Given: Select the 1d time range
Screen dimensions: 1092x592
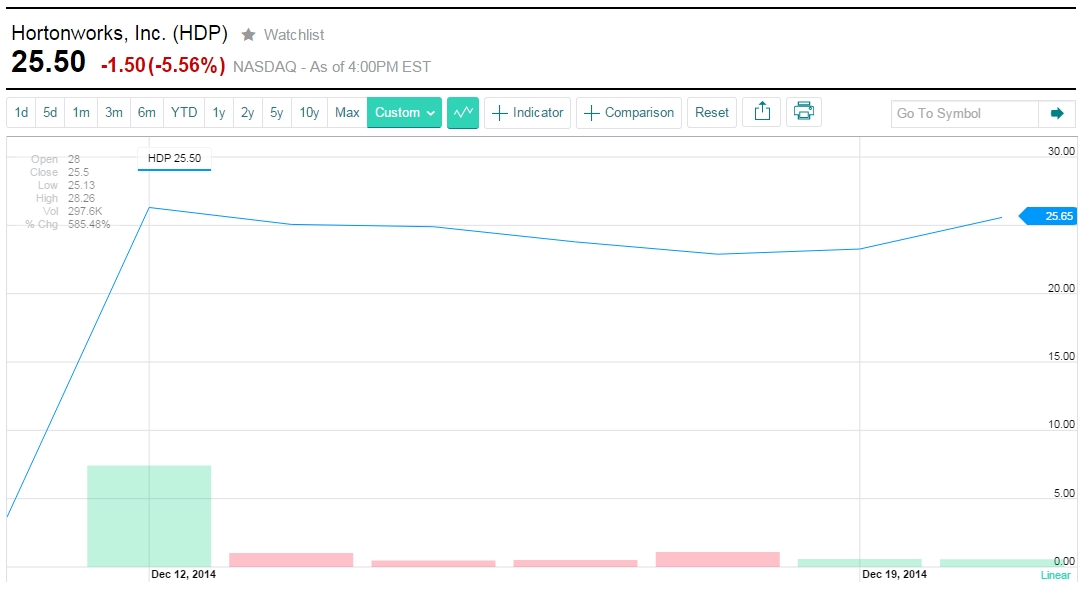Looking at the screenshot, I should [22, 113].
